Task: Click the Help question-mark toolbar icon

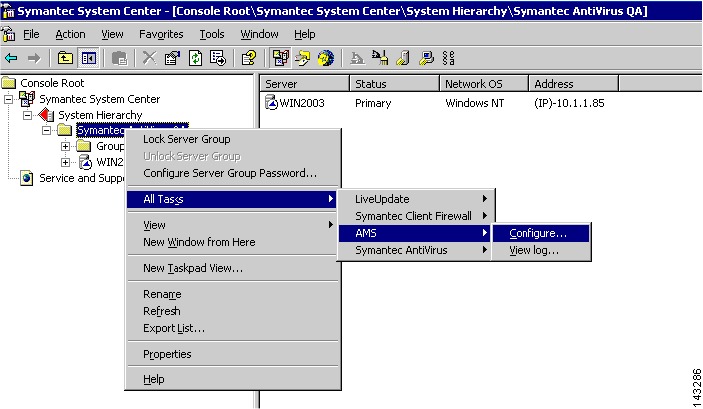Action: 249,58
